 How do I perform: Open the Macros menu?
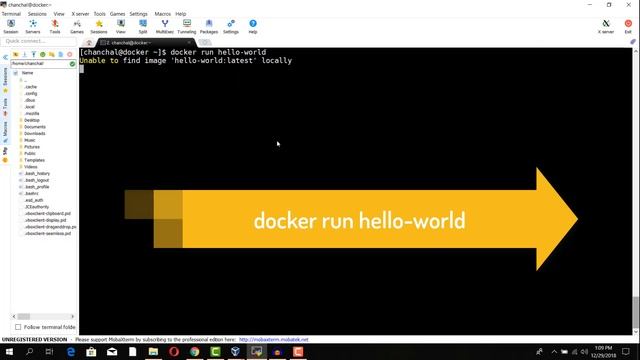pyautogui.click(x=162, y=14)
